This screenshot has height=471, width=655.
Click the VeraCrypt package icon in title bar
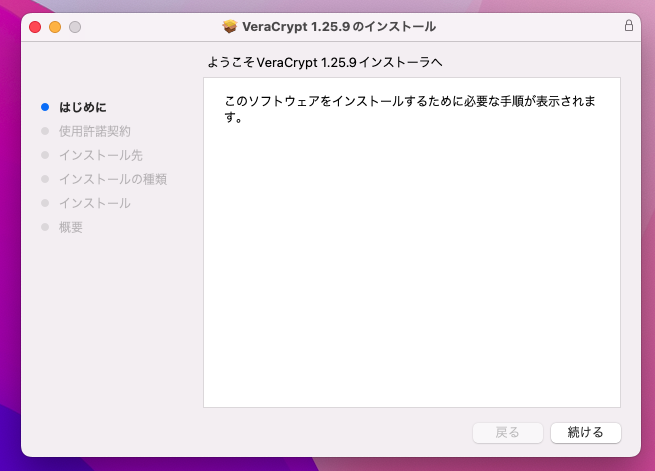[230, 26]
